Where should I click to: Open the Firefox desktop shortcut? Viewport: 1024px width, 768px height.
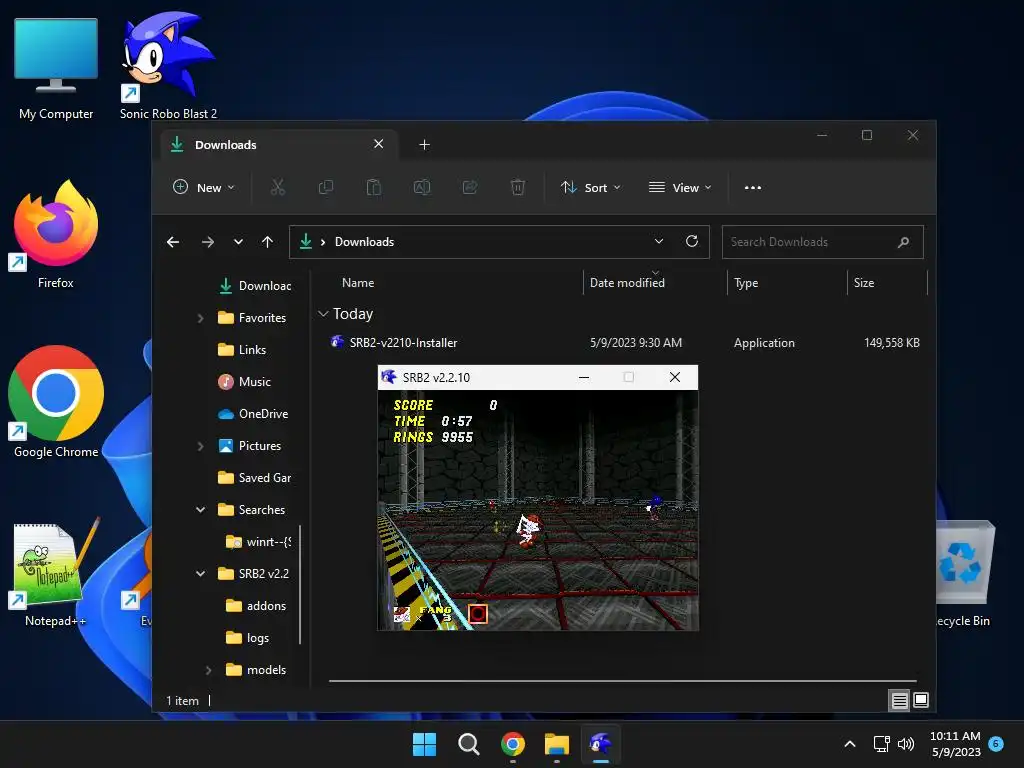pyautogui.click(x=56, y=235)
